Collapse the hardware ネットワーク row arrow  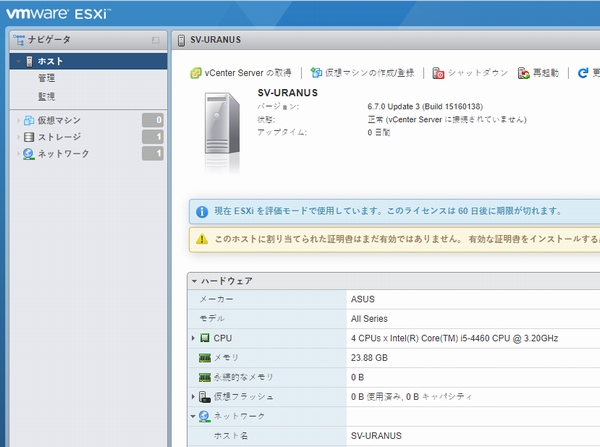193,416
